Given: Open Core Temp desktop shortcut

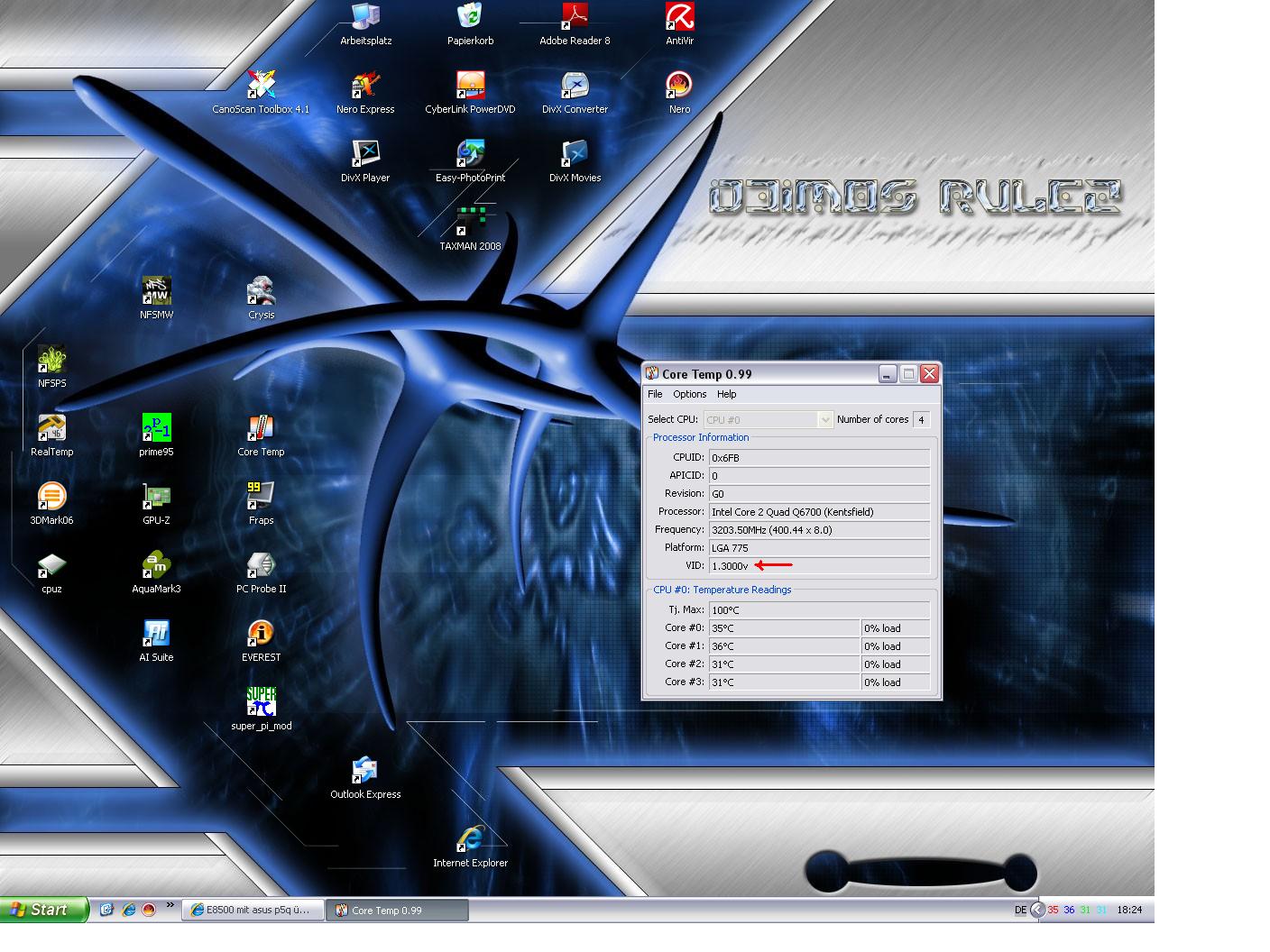Looking at the screenshot, I should point(261,435).
